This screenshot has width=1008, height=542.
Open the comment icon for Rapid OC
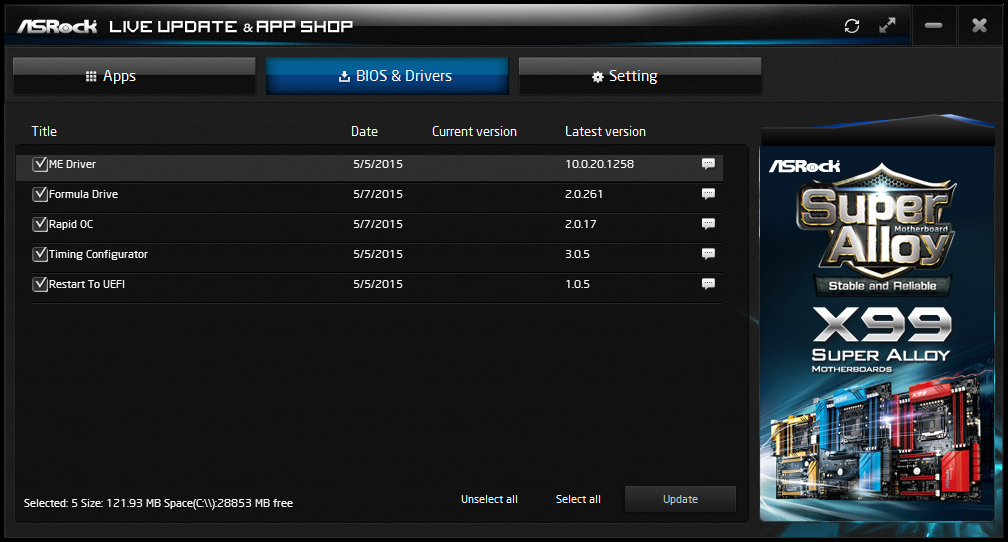(x=708, y=223)
